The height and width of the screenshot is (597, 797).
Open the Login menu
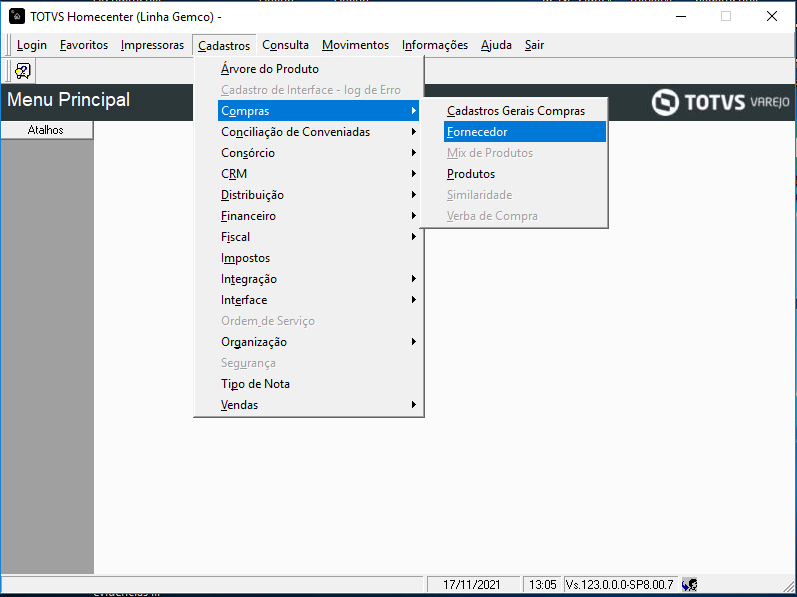(32, 45)
